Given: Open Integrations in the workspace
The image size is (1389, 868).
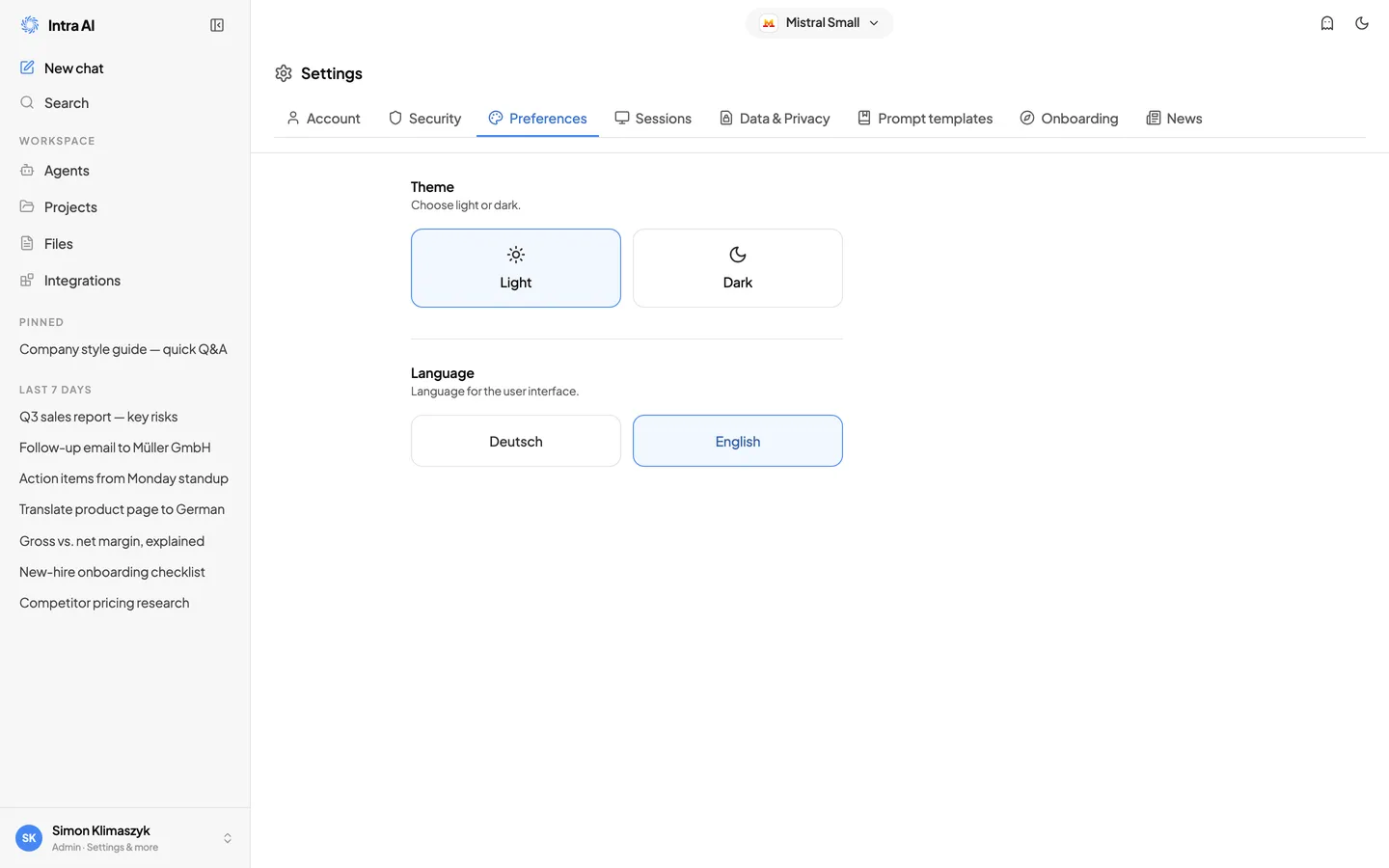Looking at the screenshot, I should point(125,280).
